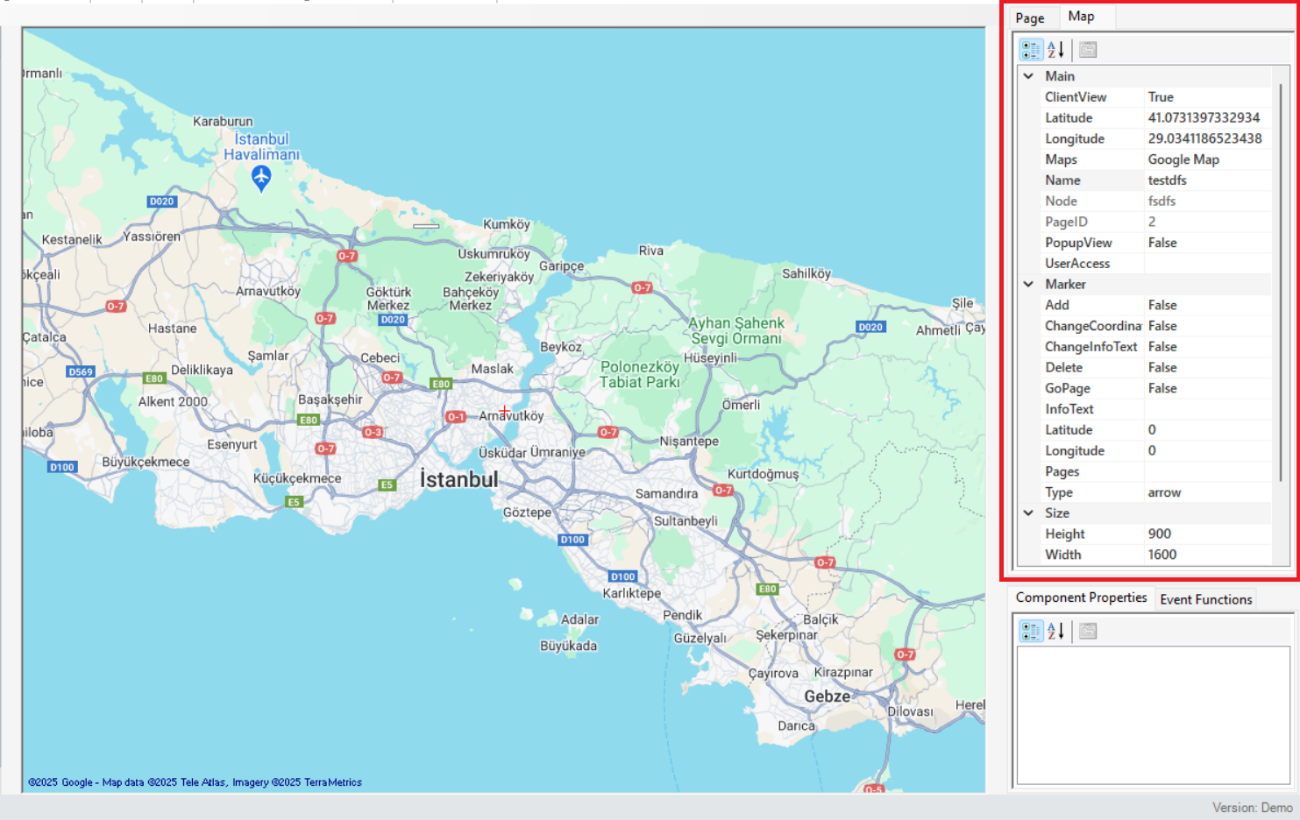The image size is (1300, 820).
Task: Collapse the Main property category
Action: (1029, 76)
